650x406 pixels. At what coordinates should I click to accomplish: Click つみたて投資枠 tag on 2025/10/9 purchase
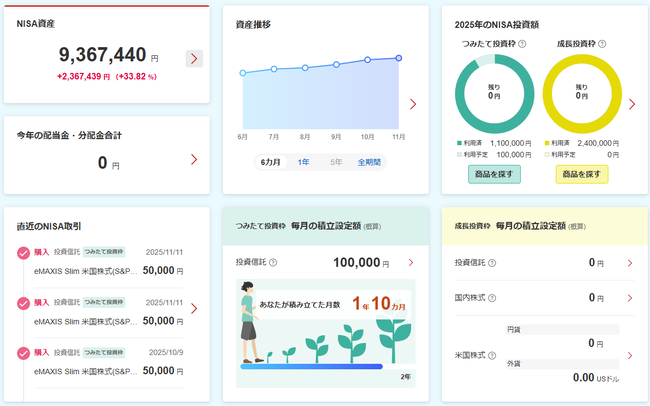click(104, 353)
